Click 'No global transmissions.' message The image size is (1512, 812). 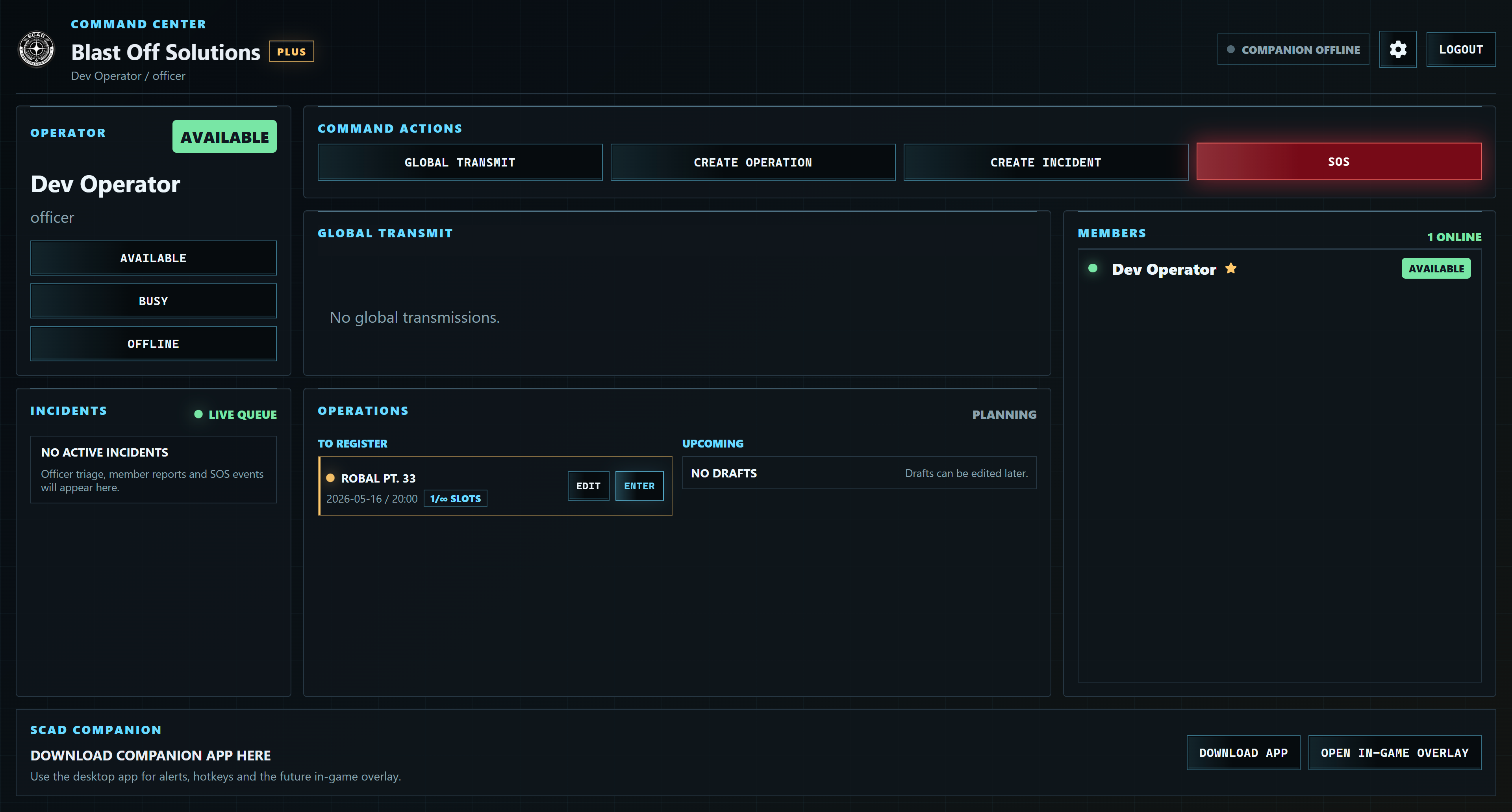click(414, 317)
